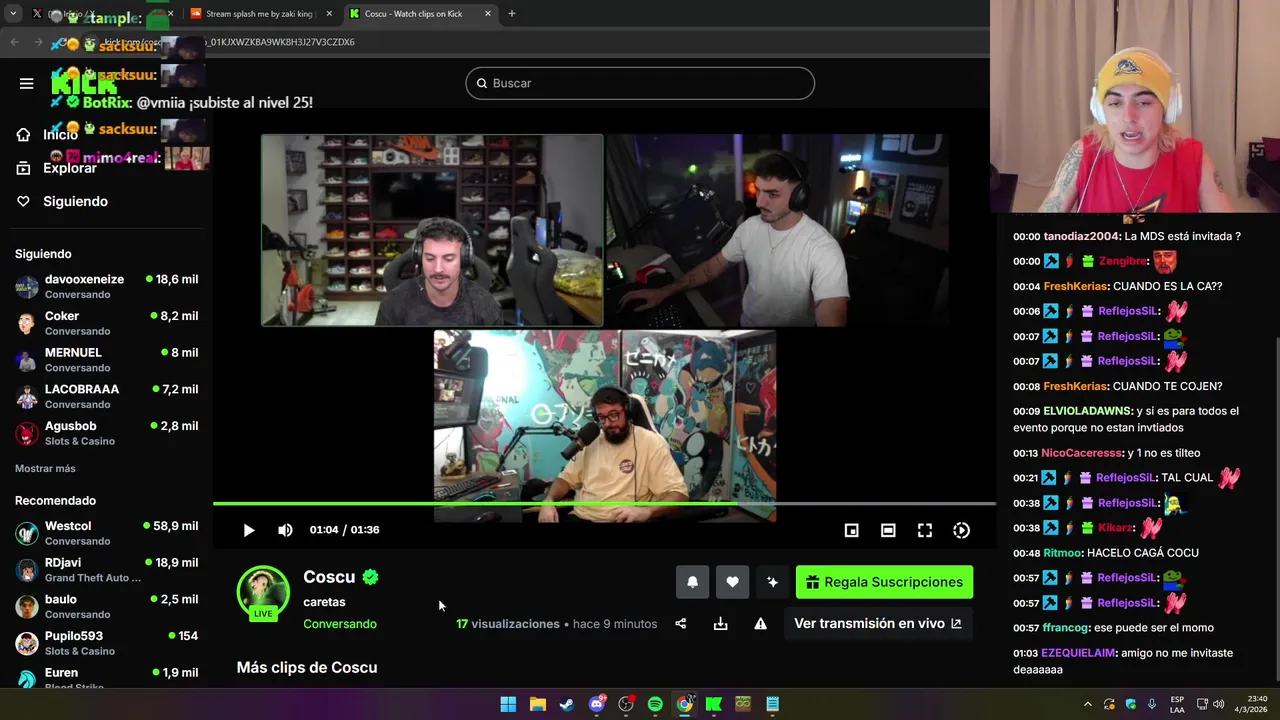Open playback speed settings icon
This screenshot has height=720, width=1280.
[961, 530]
